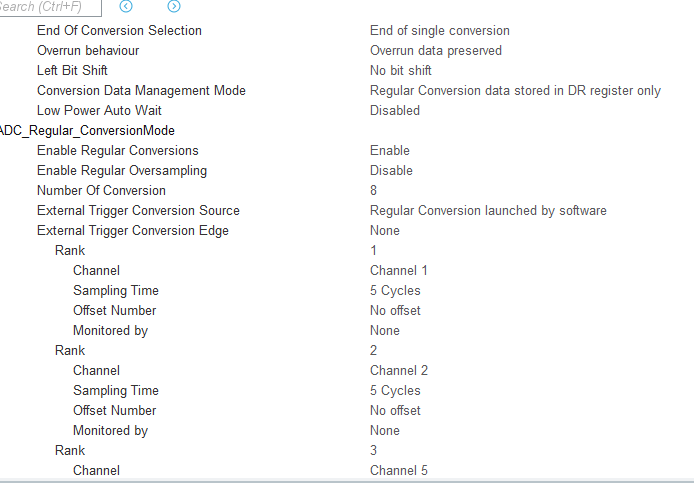The image size is (694, 487).
Task: Select the Rank 3 row label
Action: [69, 451]
